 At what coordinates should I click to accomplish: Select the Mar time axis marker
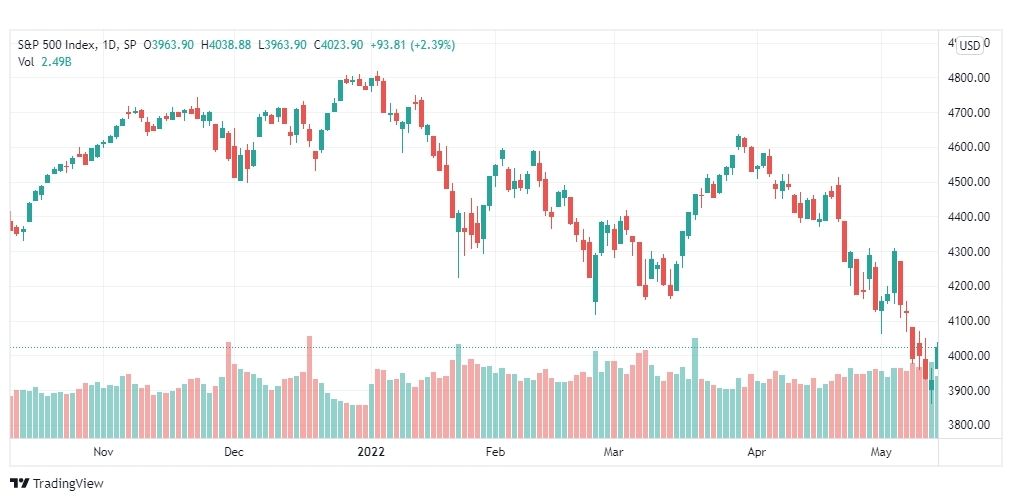coord(613,452)
